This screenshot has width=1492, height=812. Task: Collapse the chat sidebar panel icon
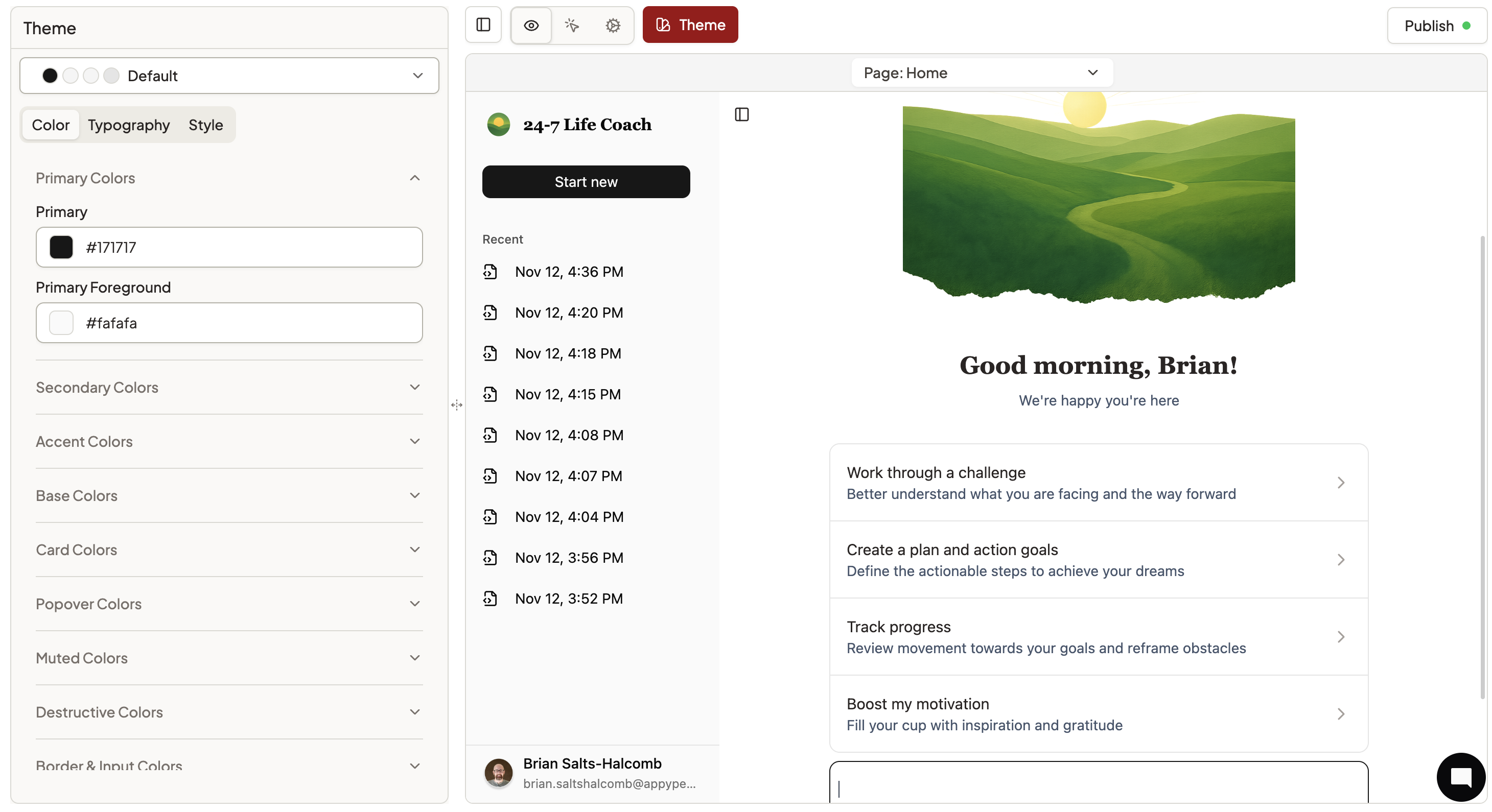tap(741, 114)
